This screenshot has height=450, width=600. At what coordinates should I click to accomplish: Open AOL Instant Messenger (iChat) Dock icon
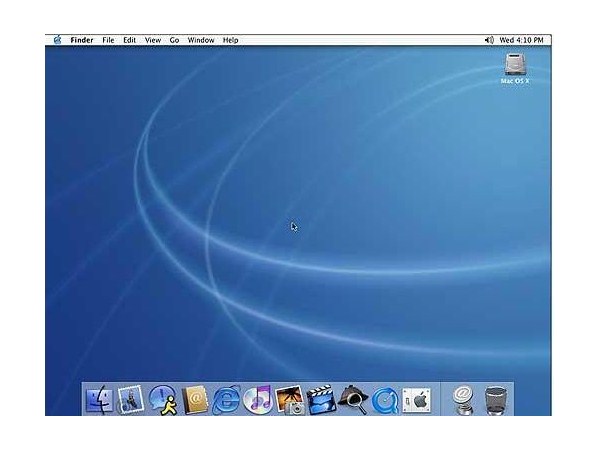pyautogui.click(x=163, y=400)
